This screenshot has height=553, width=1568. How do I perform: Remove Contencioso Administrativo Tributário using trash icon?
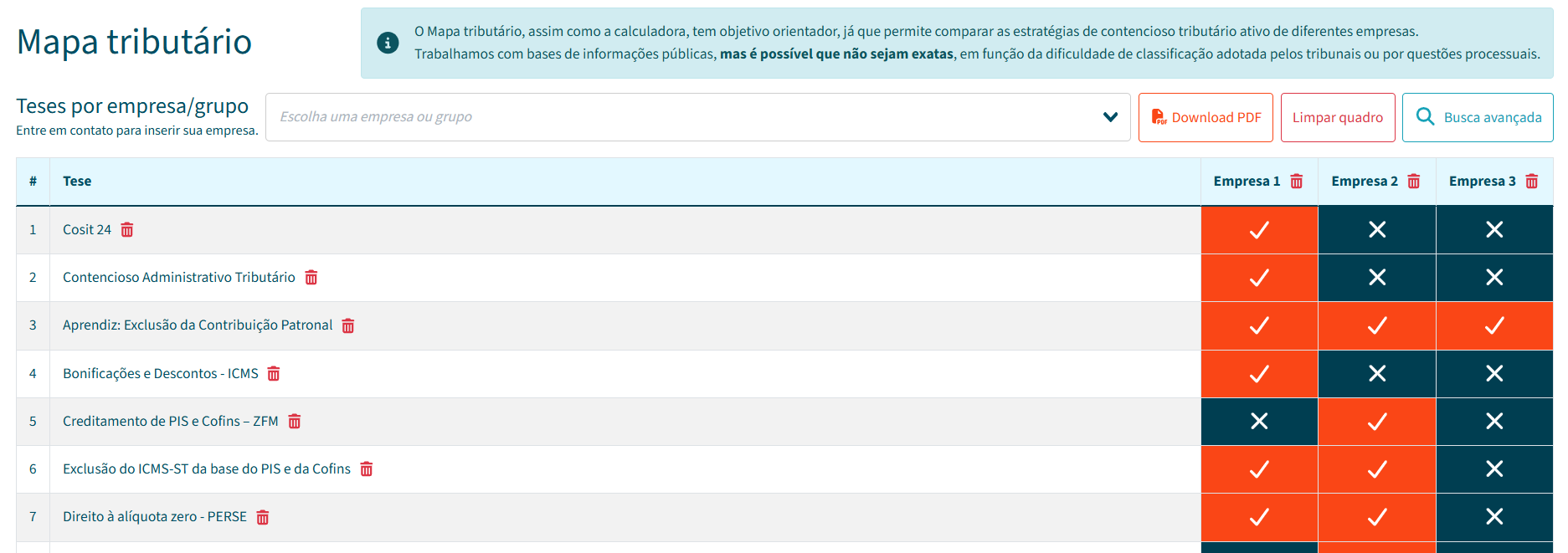[311, 278]
